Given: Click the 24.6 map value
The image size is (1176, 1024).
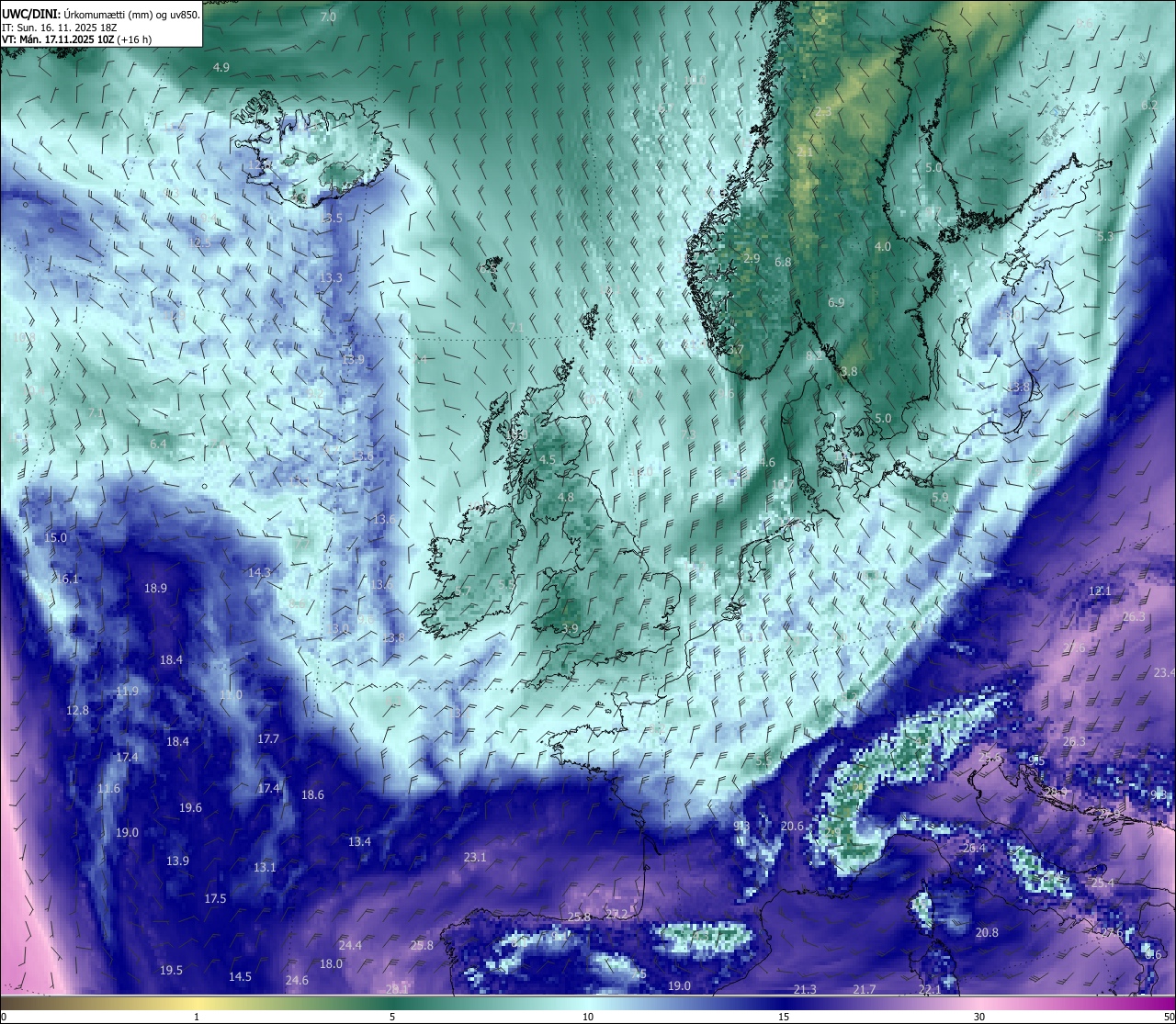Looking at the screenshot, I should pos(298,980).
